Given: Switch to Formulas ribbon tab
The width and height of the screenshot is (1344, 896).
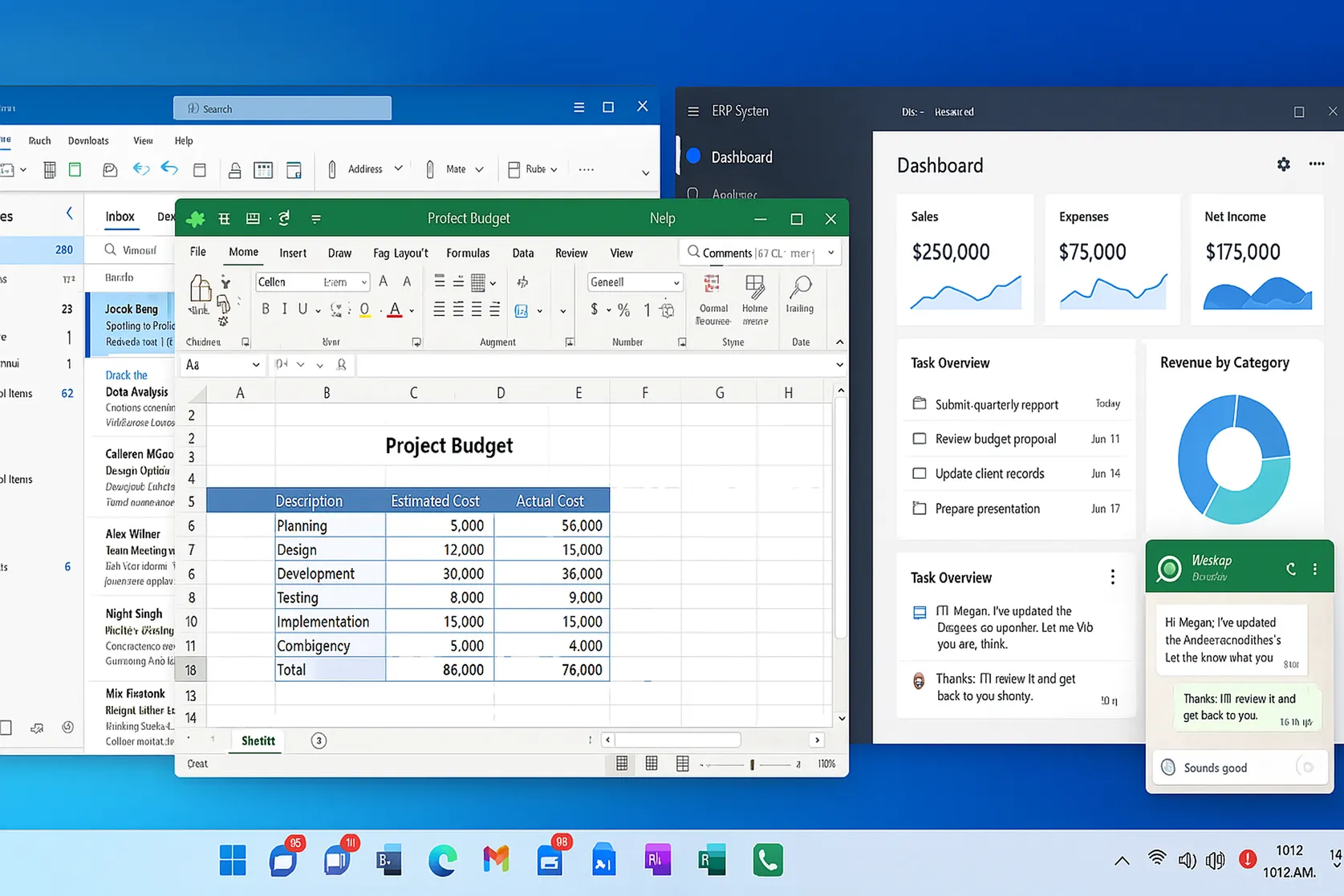Looking at the screenshot, I should pos(468,253).
